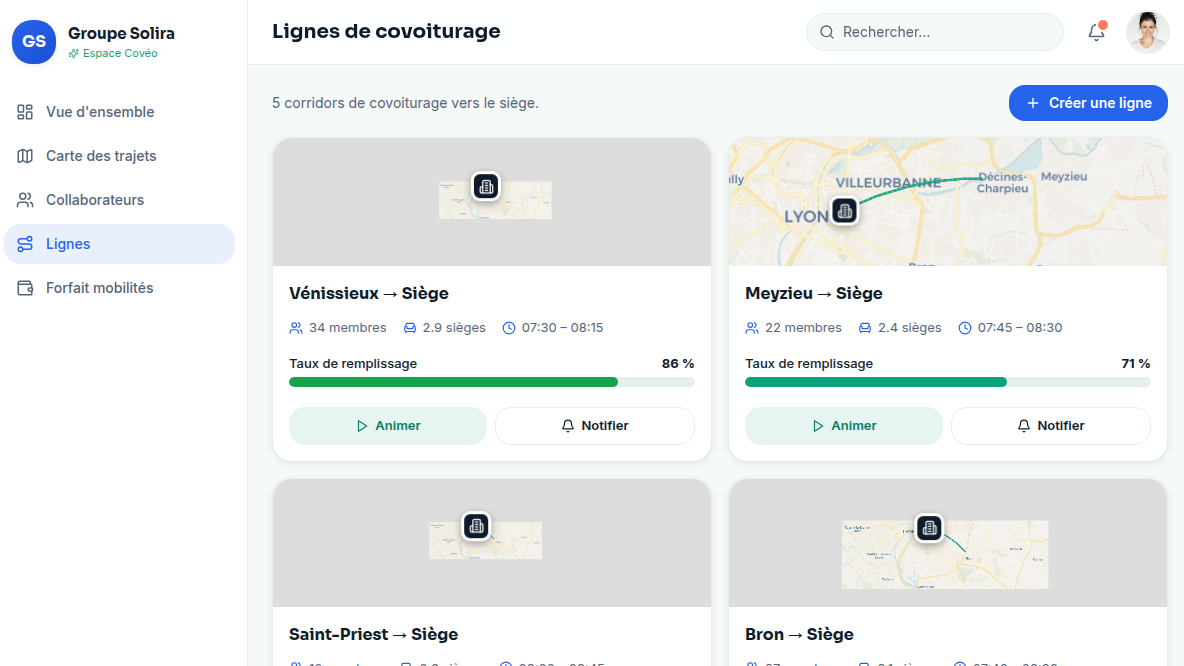Animate the Vénissieux → Siège line
This screenshot has height=666, width=1184.
(388, 426)
